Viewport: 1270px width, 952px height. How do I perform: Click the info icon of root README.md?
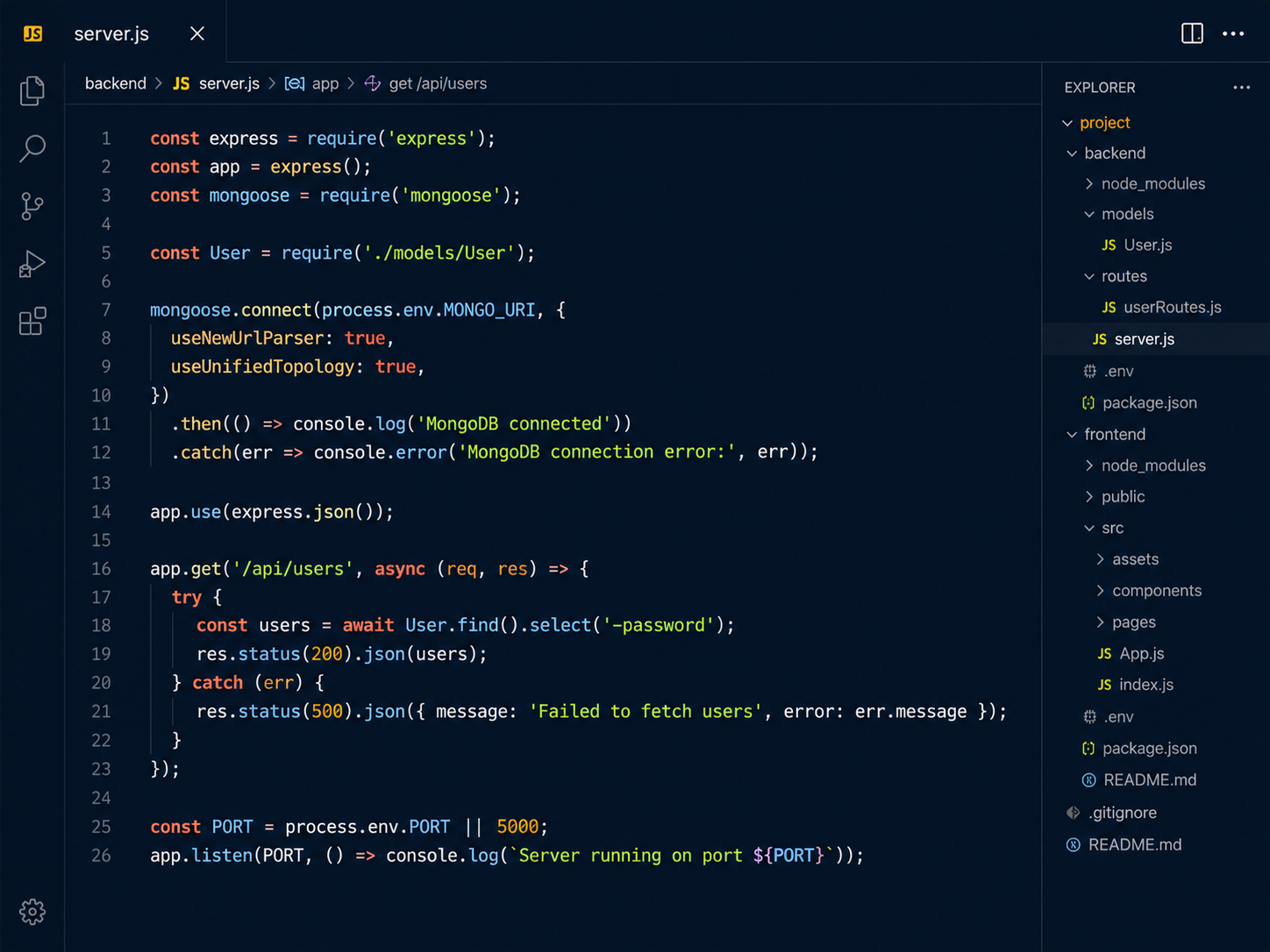click(x=1073, y=845)
